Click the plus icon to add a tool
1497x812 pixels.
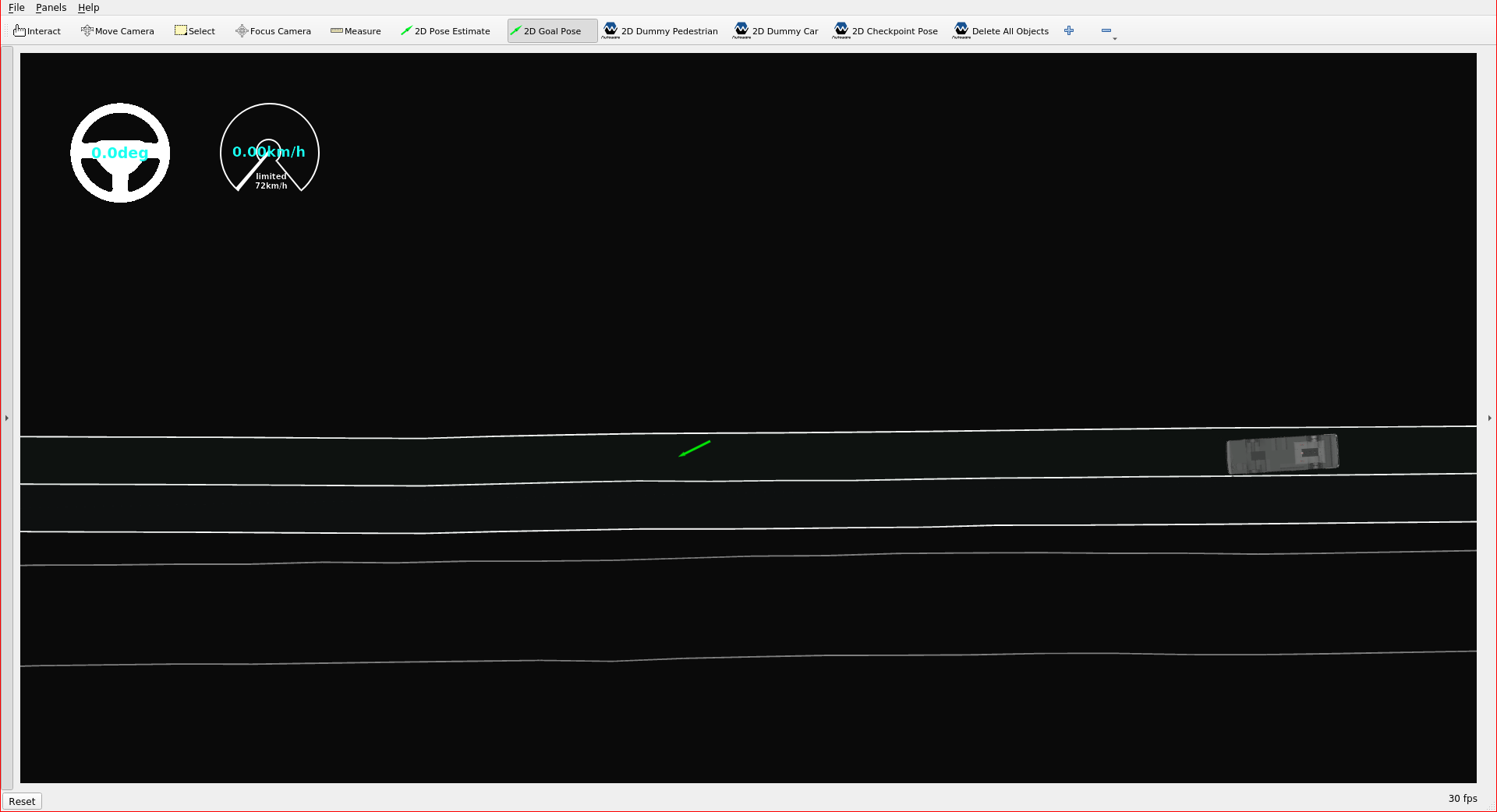1068,30
